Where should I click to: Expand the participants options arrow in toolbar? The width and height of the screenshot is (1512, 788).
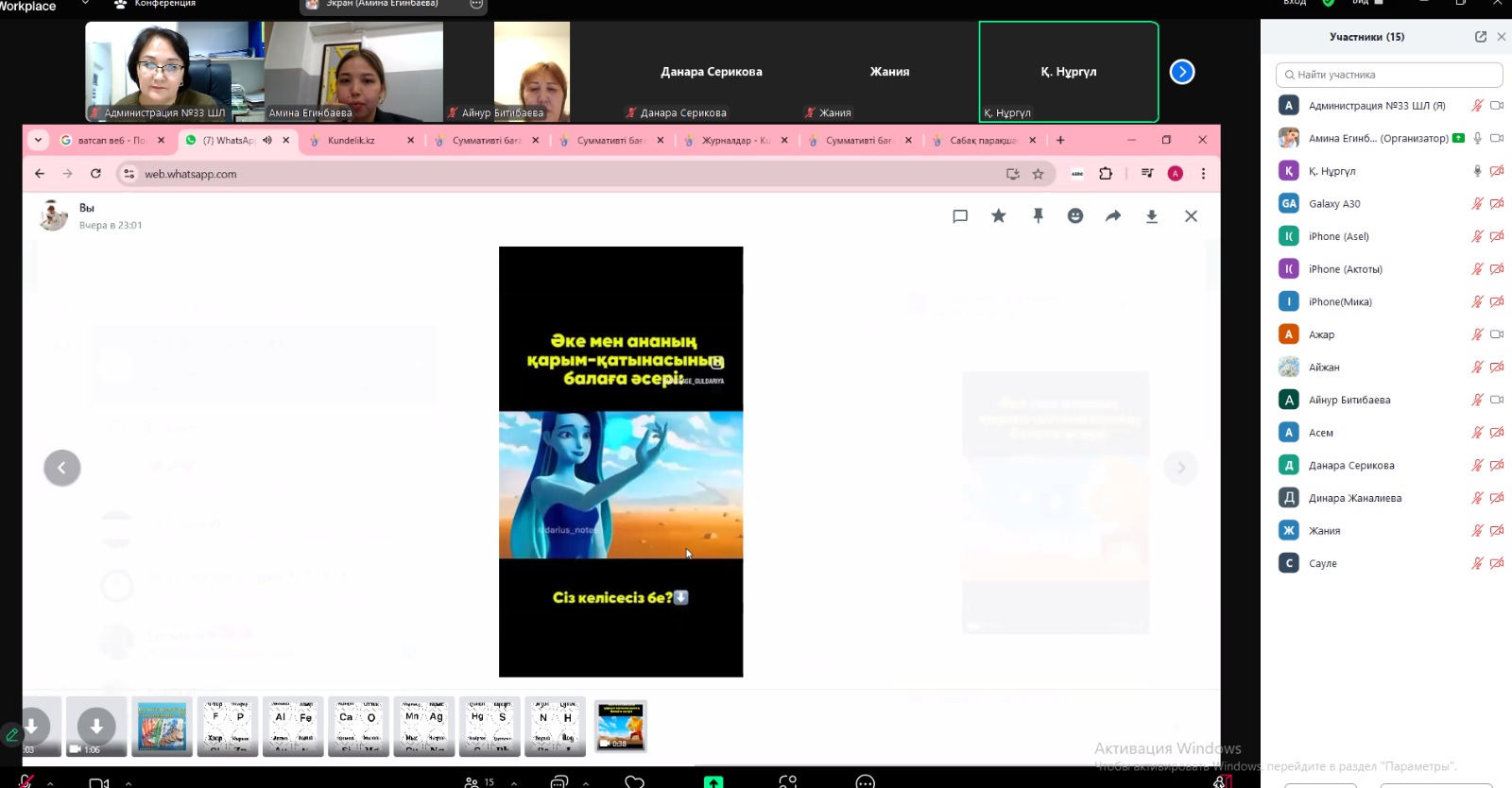click(x=514, y=782)
